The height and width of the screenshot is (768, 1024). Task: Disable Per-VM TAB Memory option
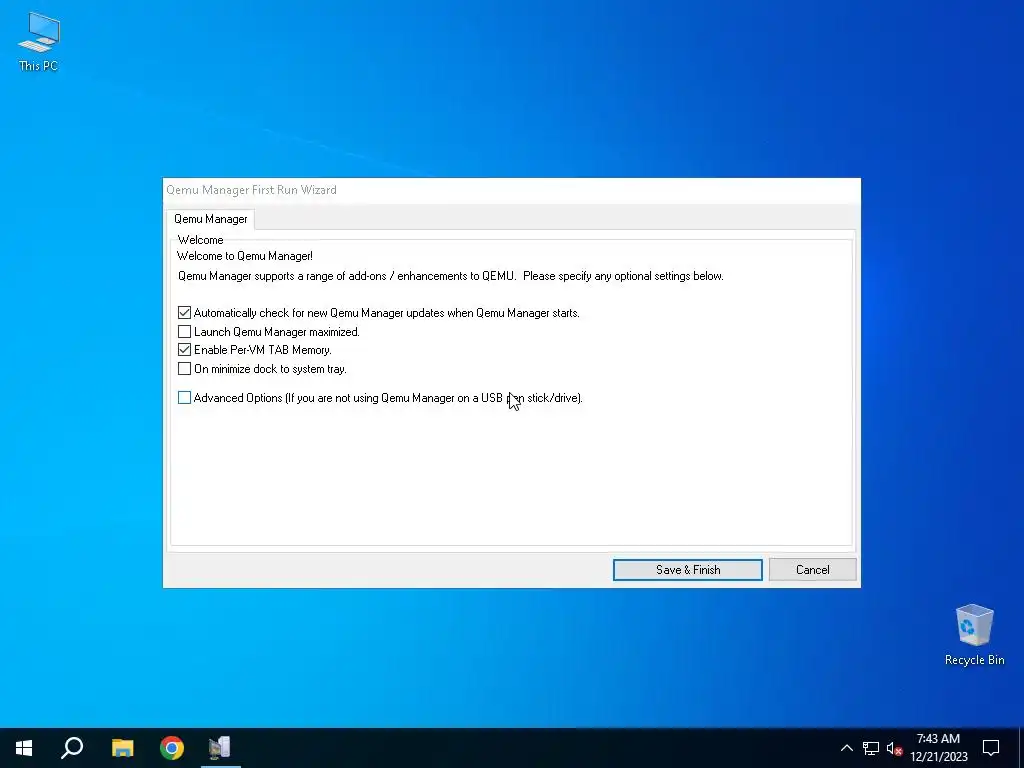184,350
